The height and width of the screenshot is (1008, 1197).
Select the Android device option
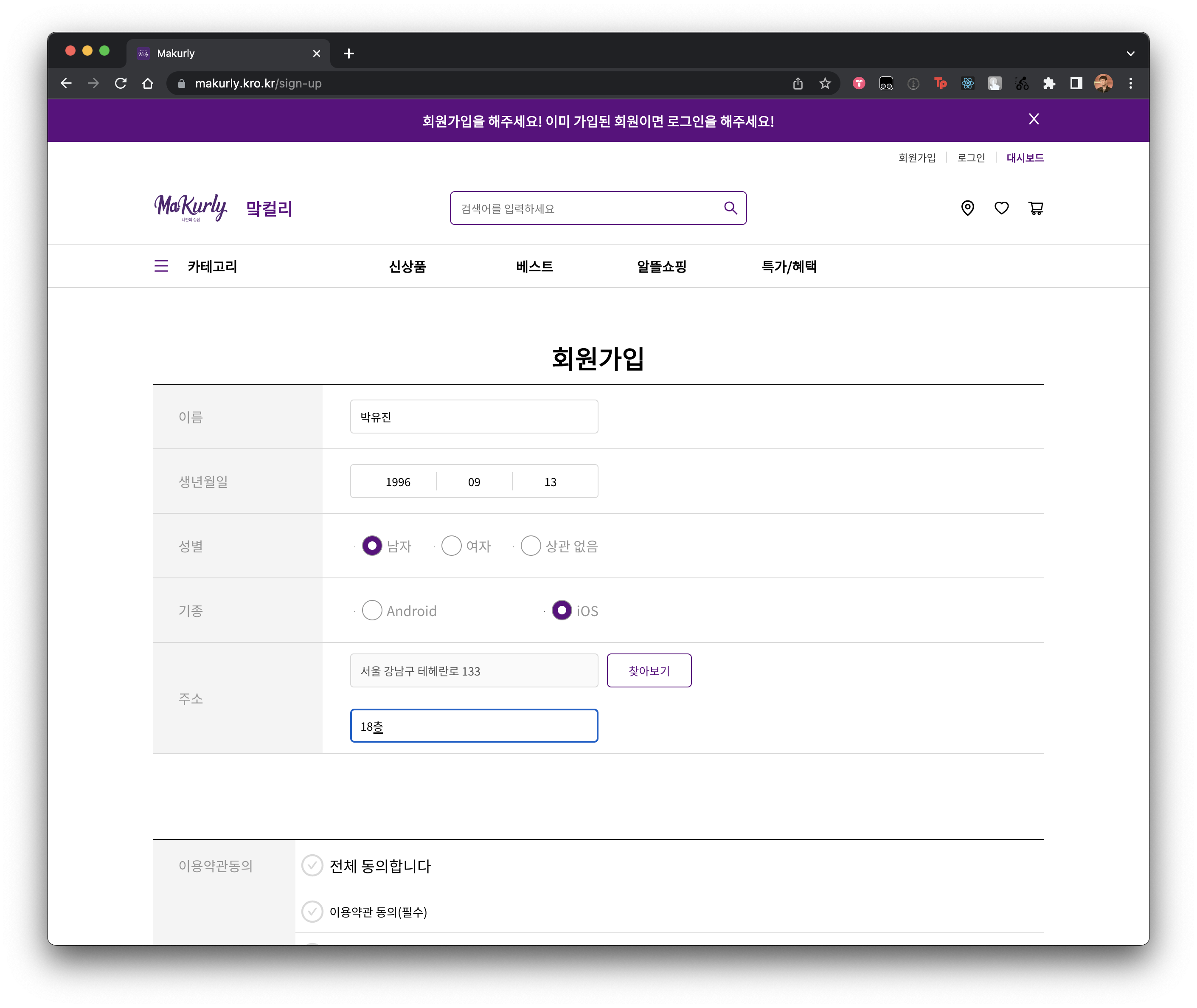[372, 610]
